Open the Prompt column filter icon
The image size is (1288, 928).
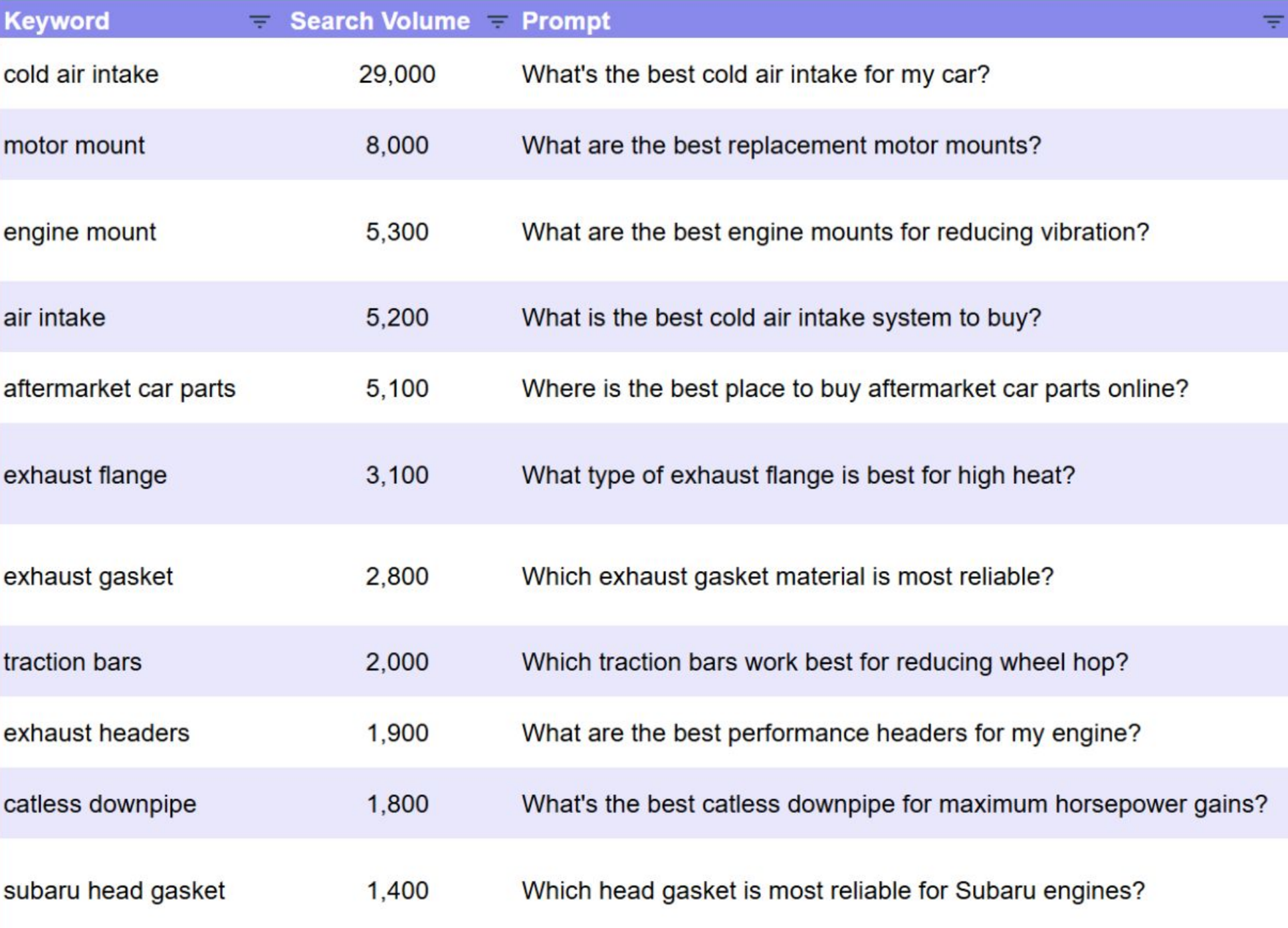click(x=1272, y=22)
